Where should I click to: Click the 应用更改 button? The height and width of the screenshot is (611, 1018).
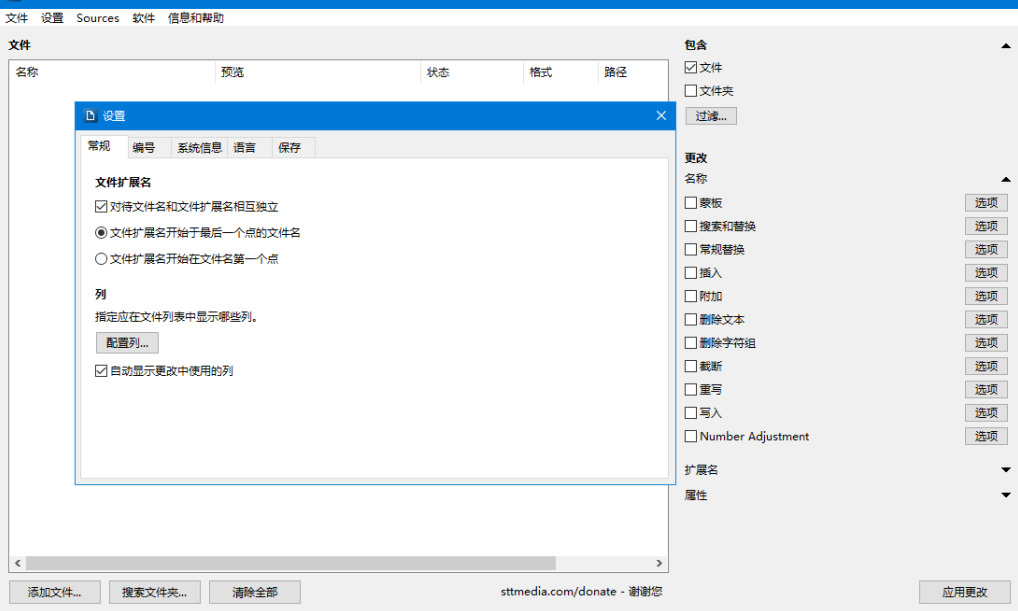[x=964, y=592]
